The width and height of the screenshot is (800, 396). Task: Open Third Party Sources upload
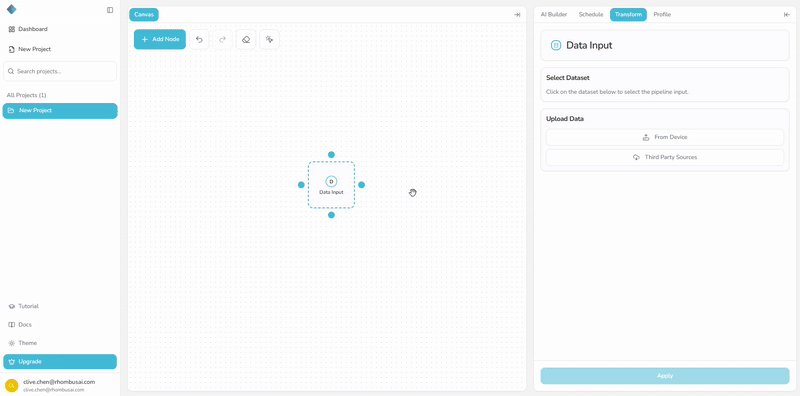tap(665, 157)
